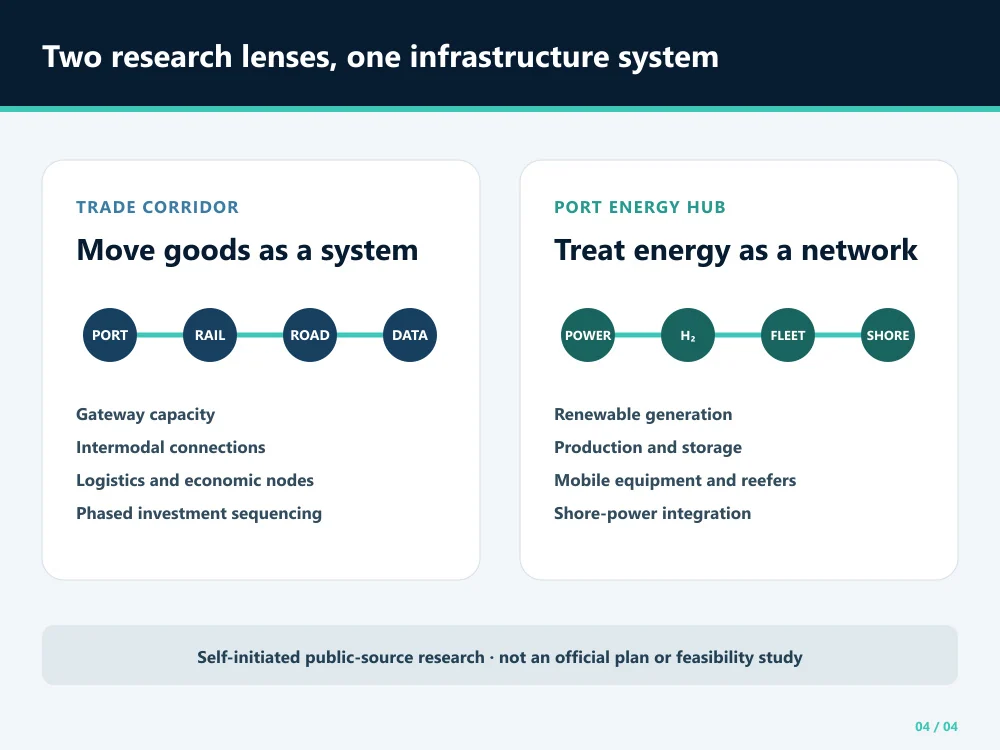Click 'Phased investment sequencing' line
Image resolution: width=1000 pixels, height=750 pixels.
[x=199, y=513]
